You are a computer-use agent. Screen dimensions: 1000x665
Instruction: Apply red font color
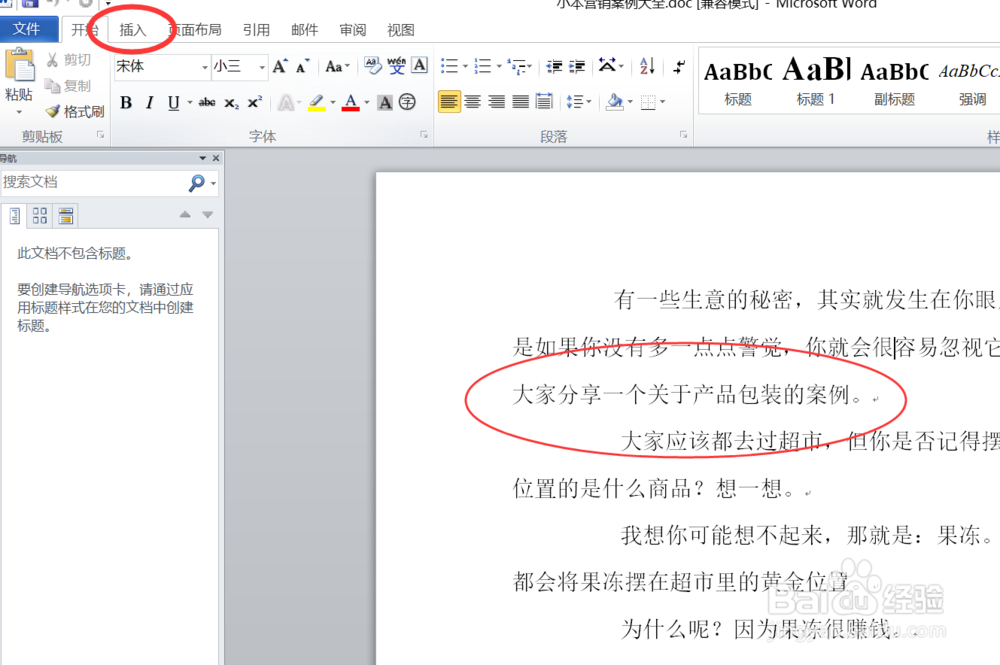(x=350, y=103)
